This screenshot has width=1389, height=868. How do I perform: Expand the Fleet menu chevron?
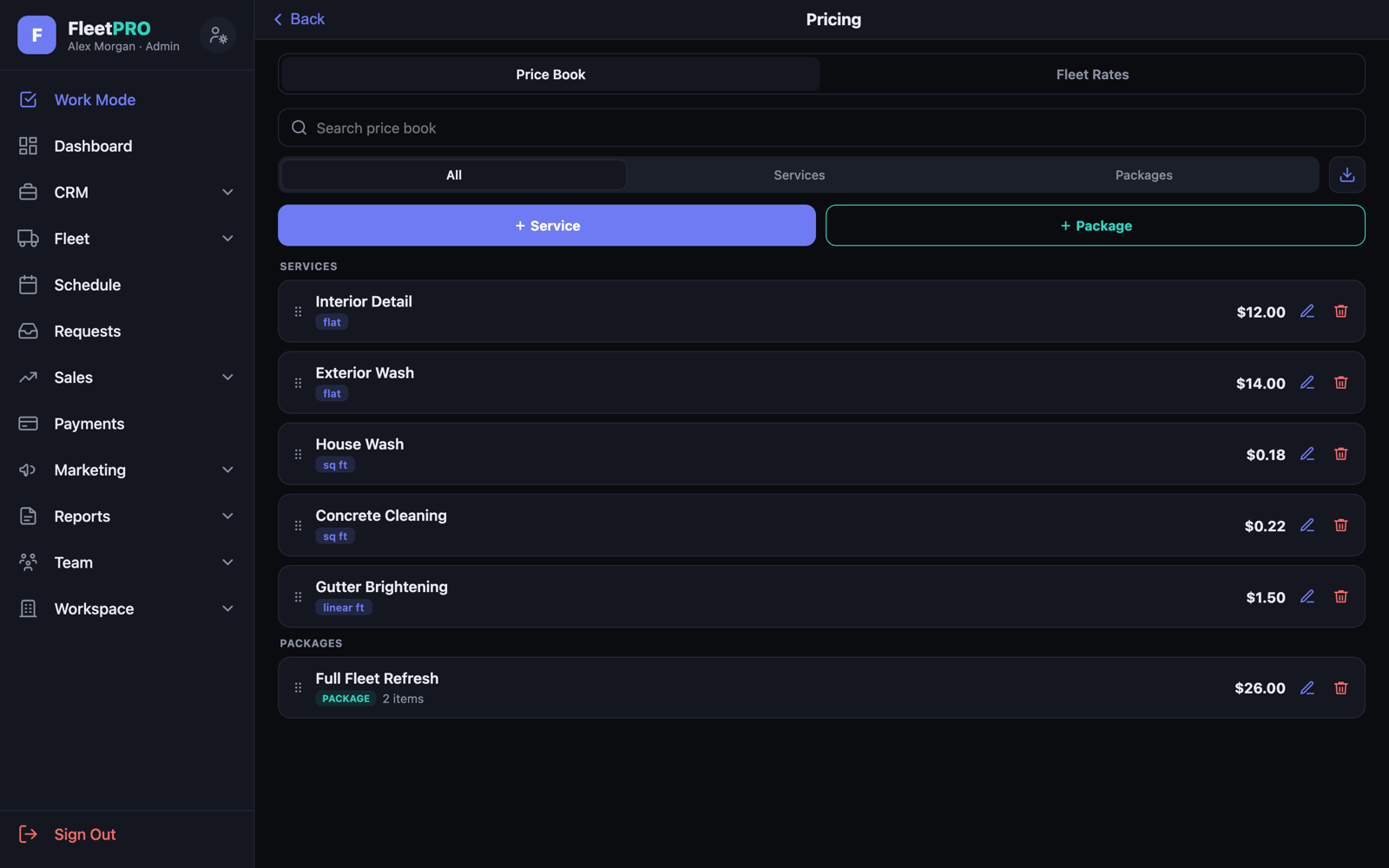[x=227, y=239]
